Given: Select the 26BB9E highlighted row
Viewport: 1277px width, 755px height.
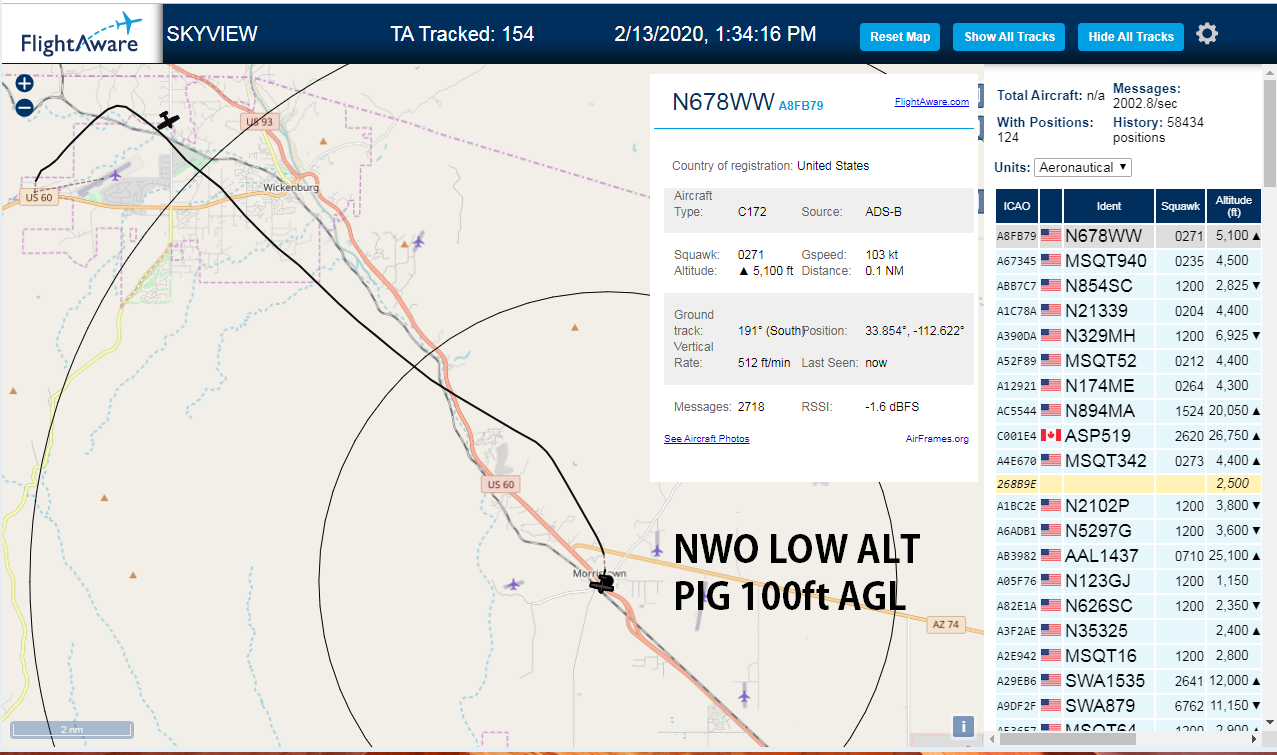Looking at the screenshot, I should pos(1129,484).
